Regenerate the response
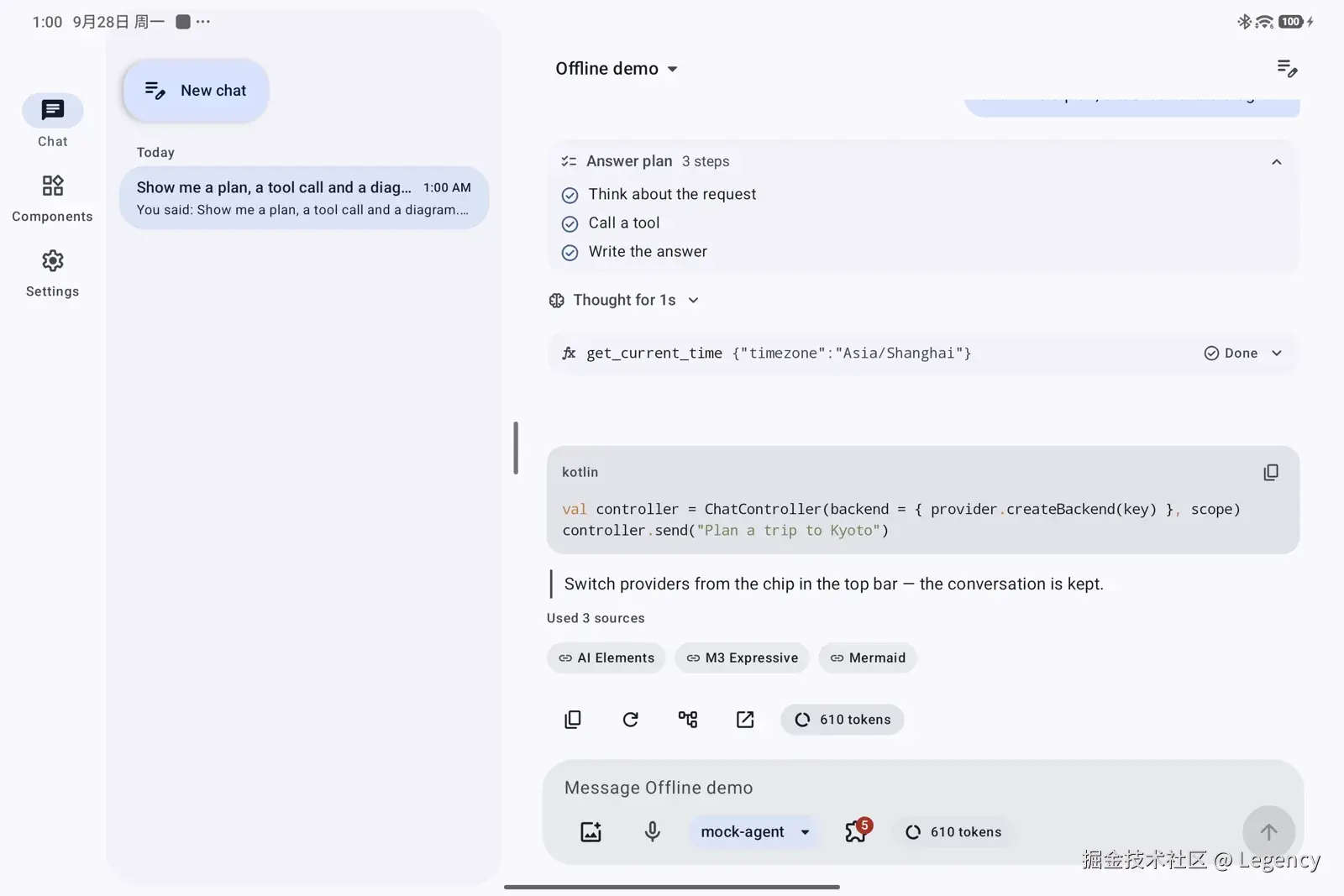 [x=630, y=720]
